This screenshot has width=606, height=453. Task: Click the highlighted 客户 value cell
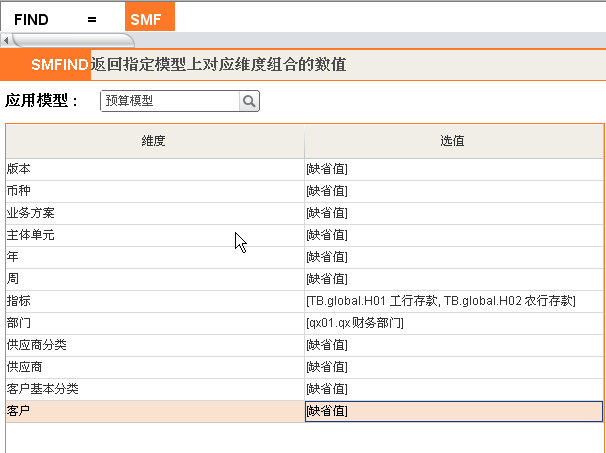coord(454,412)
